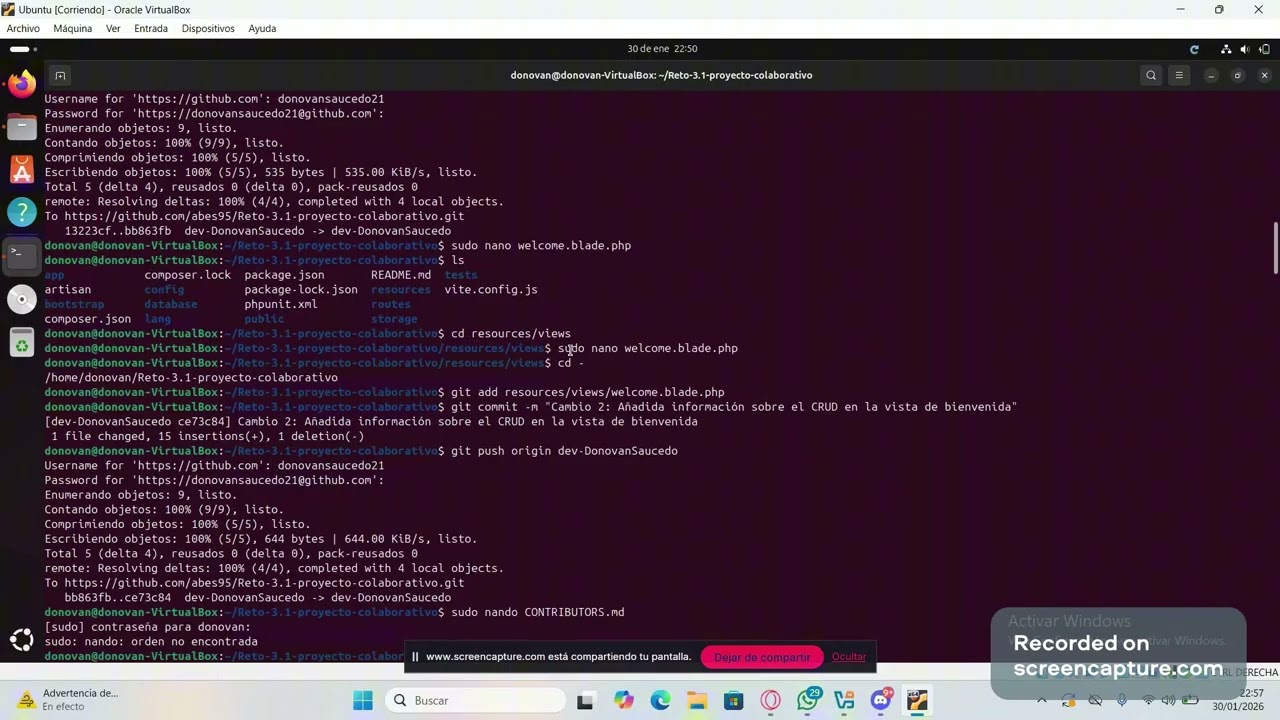Click 'git add resources/views/welcome.blade.php' text
Image resolution: width=1280 pixels, height=720 pixels.
(588, 392)
